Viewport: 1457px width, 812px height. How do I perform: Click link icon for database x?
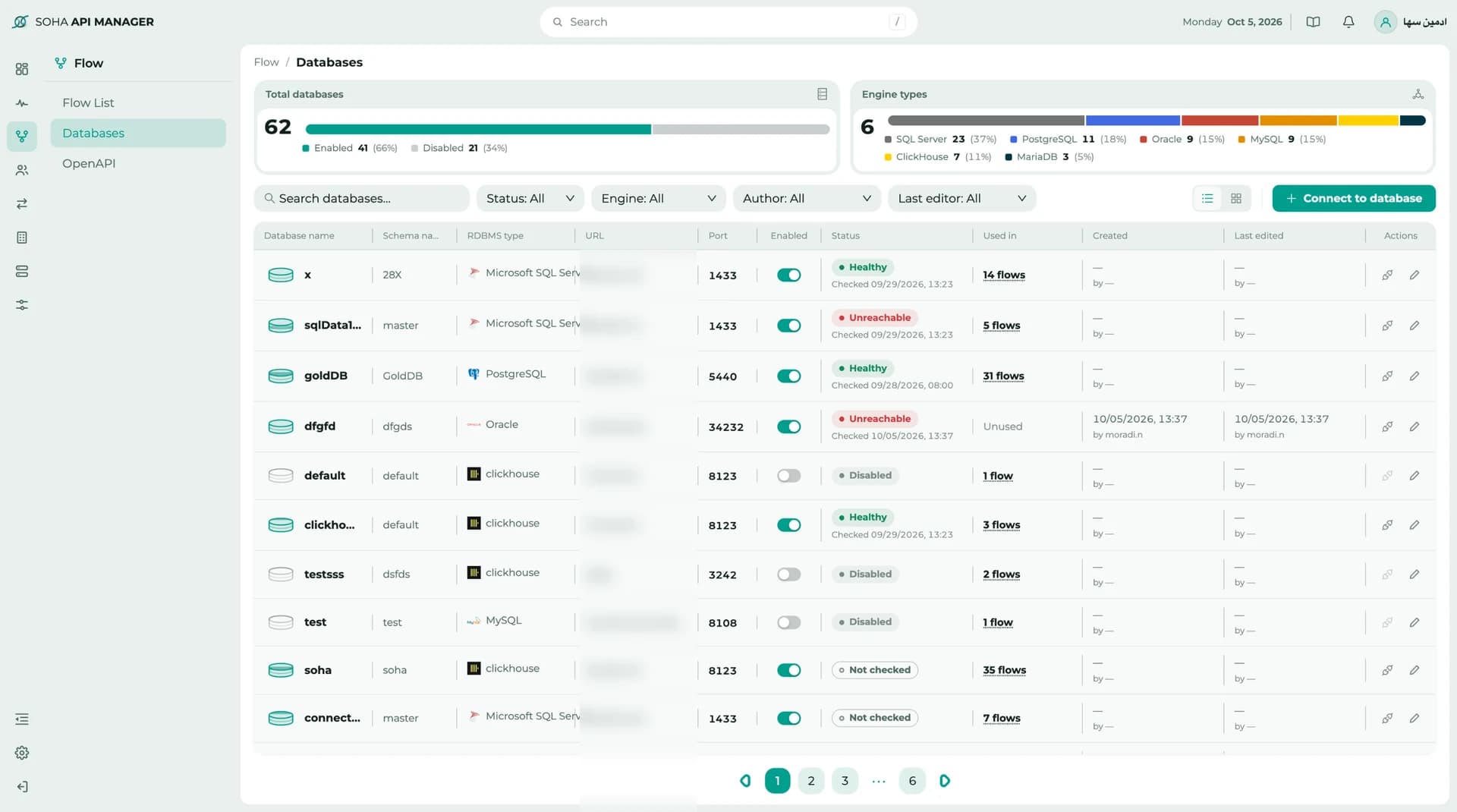pyautogui.click(x=1387, y=275)
